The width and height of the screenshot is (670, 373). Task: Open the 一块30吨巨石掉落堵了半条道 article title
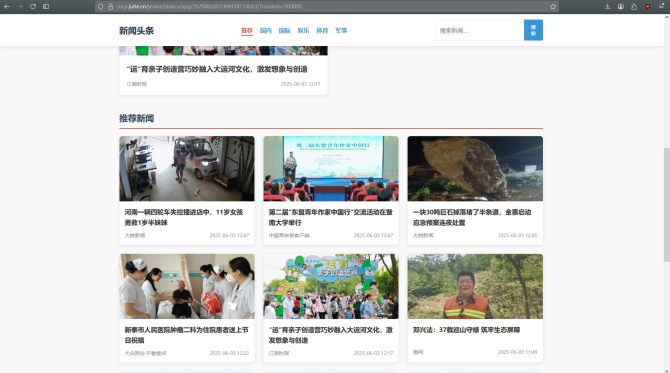pyautogui.click(x=472, y=217)
